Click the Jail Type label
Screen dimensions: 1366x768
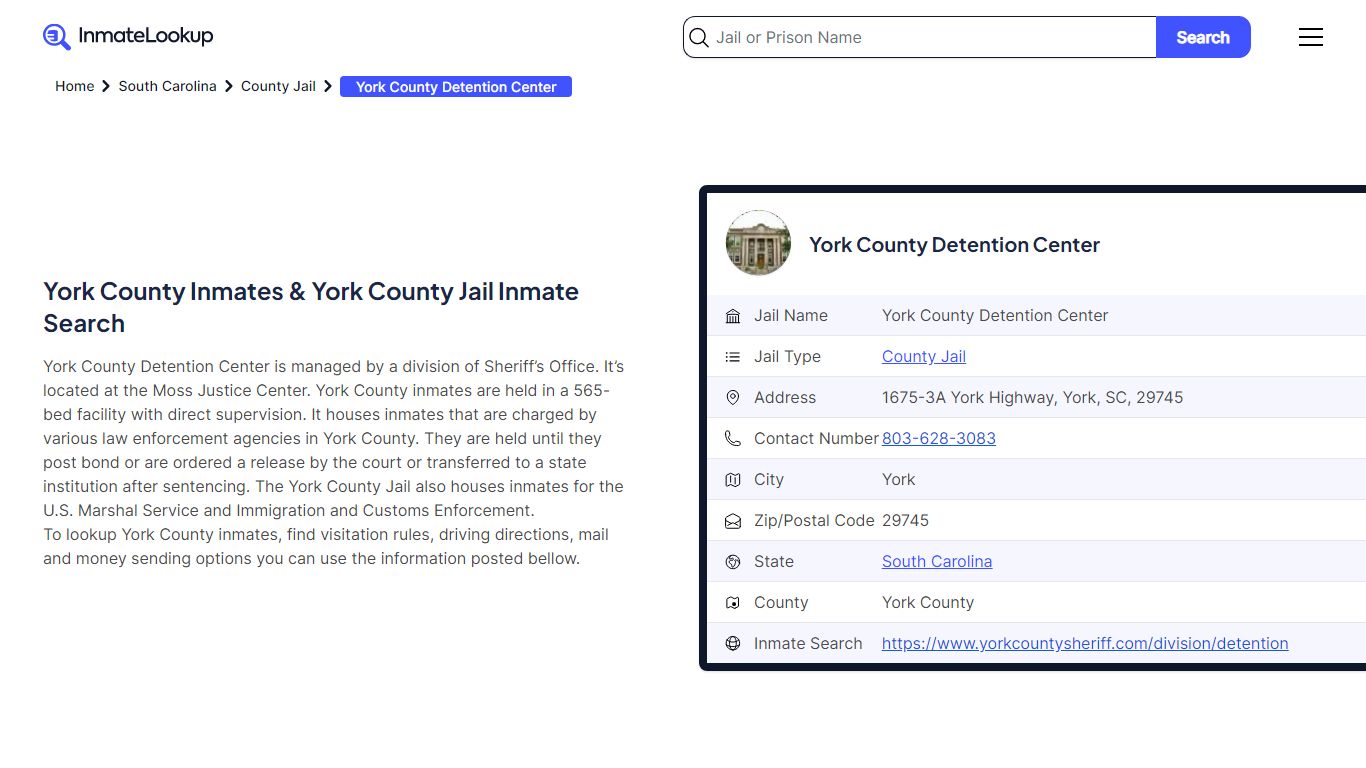pos(787,356)
